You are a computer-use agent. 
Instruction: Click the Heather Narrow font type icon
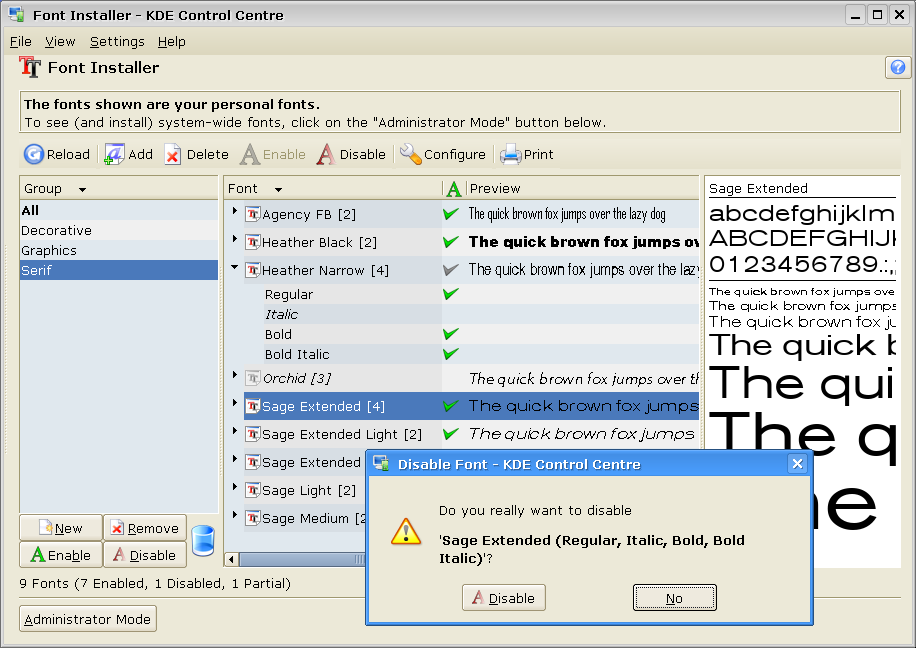click(x=252, y=270)
